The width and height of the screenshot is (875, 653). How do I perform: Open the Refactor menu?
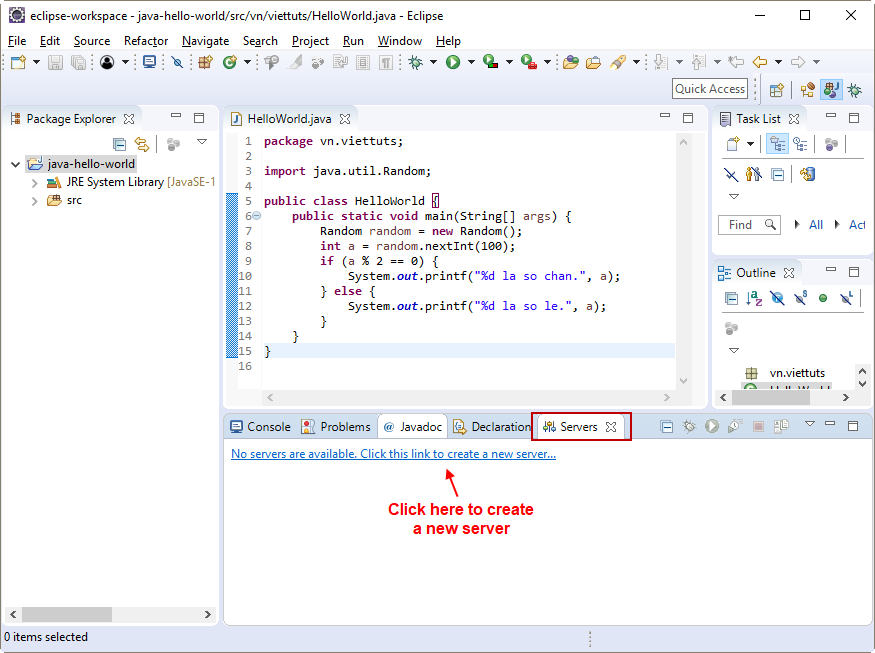pyautogui.click(x=146, y=41)
